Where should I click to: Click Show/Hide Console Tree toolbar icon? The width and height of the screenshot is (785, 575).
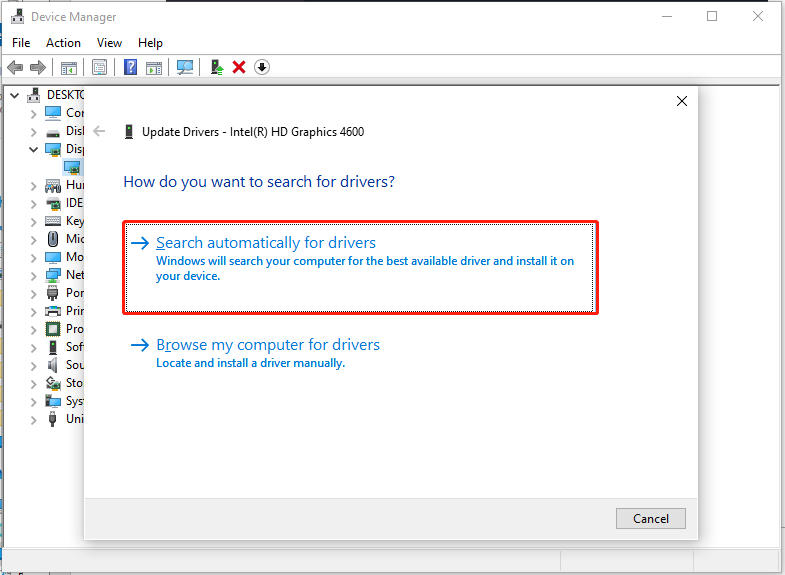point(69,68)
